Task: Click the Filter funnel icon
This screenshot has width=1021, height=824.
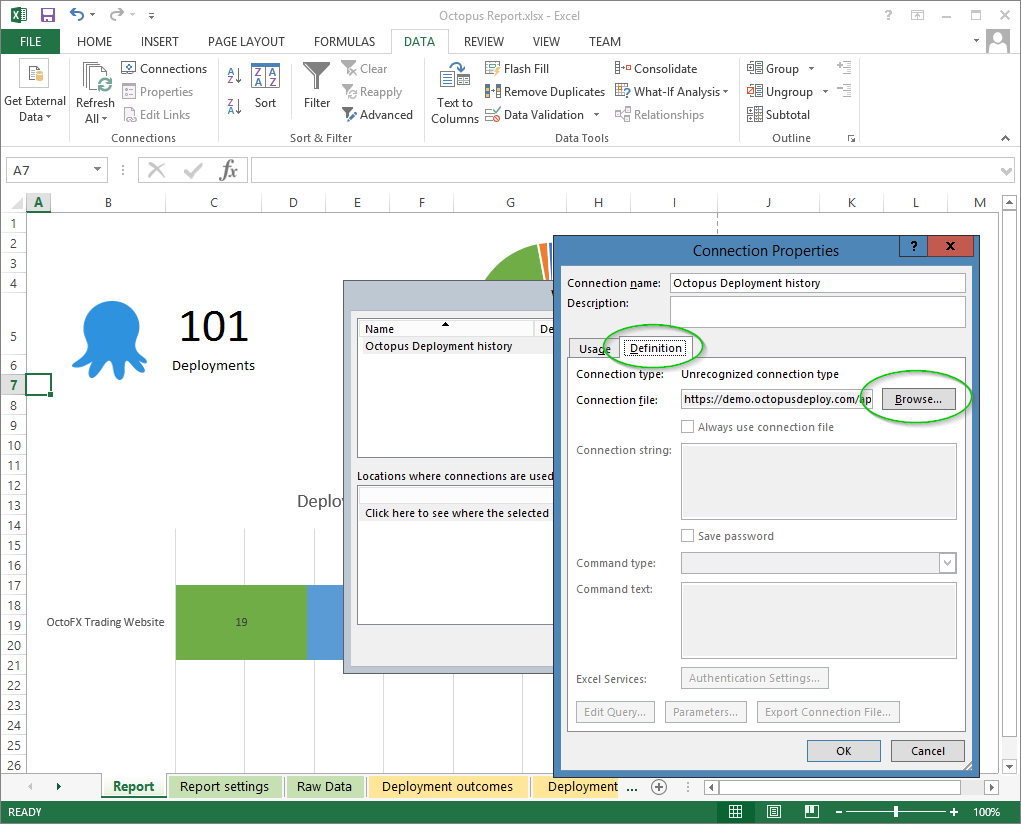Action: [316, 78]
